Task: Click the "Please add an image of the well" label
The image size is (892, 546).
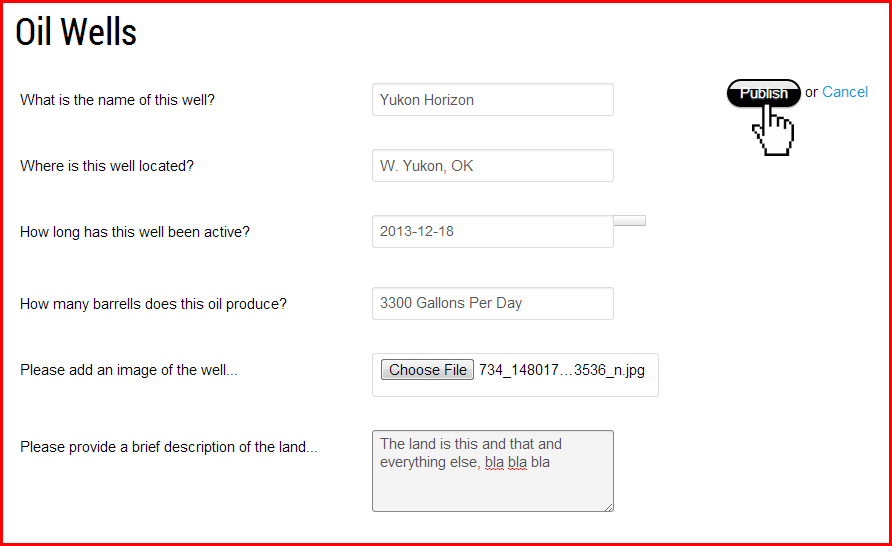Action: (x=129, y=370)
